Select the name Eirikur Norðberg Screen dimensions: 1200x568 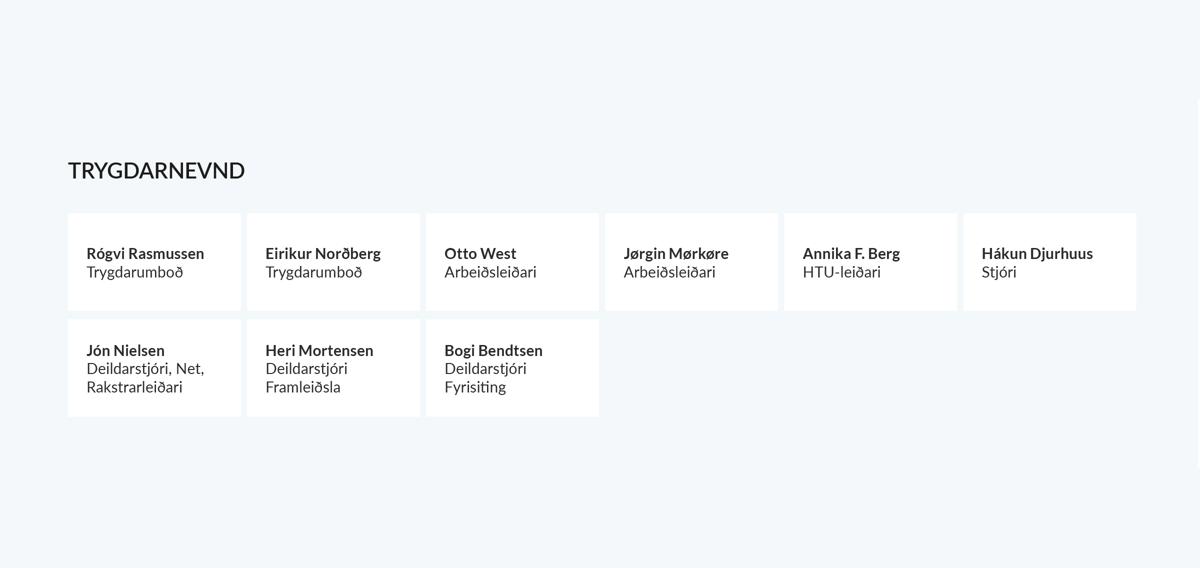[323, 254]
